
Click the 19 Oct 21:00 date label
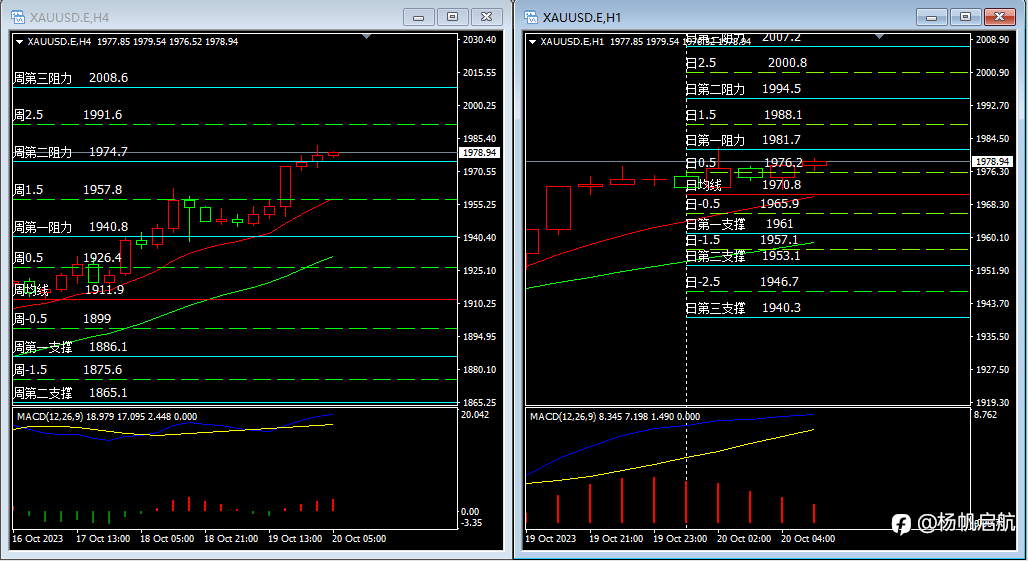[x=616, y=539]
